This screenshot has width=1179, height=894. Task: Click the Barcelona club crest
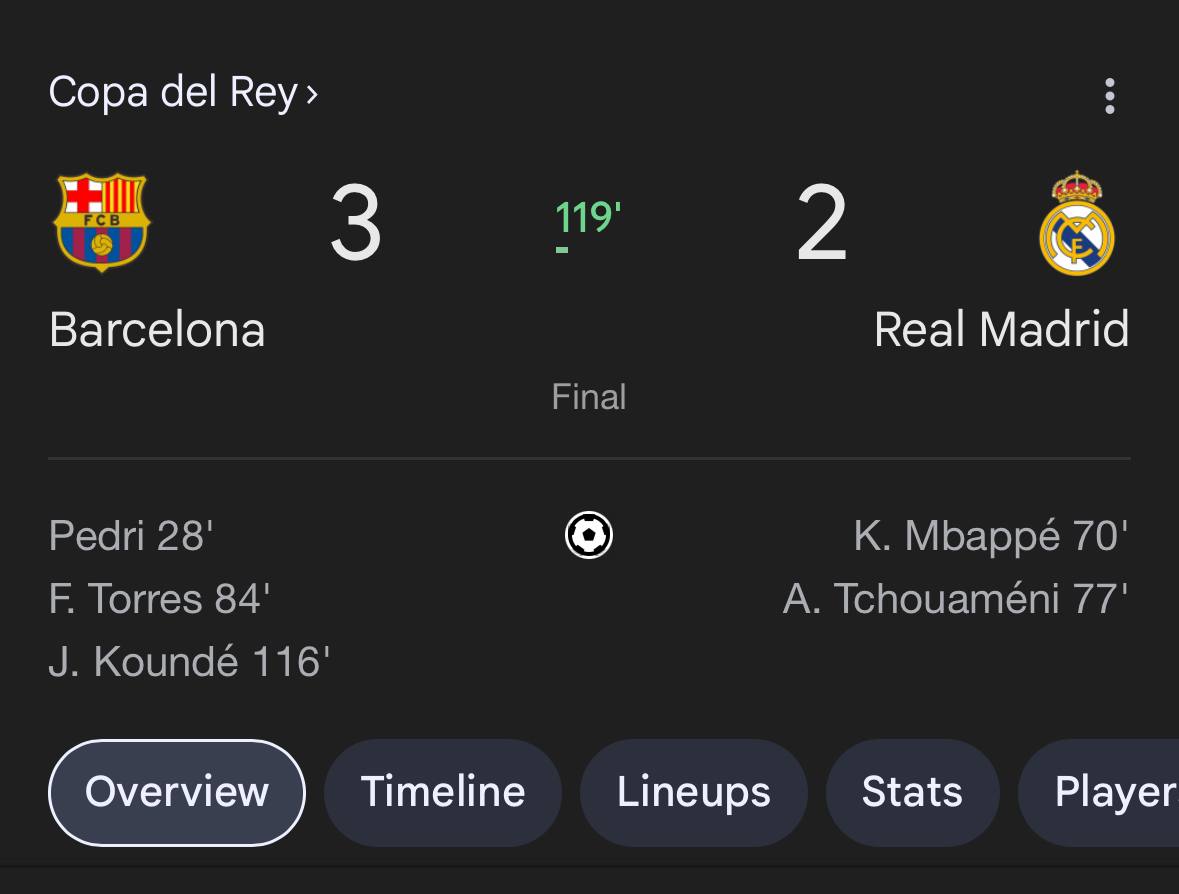click(x=102, y=222)
